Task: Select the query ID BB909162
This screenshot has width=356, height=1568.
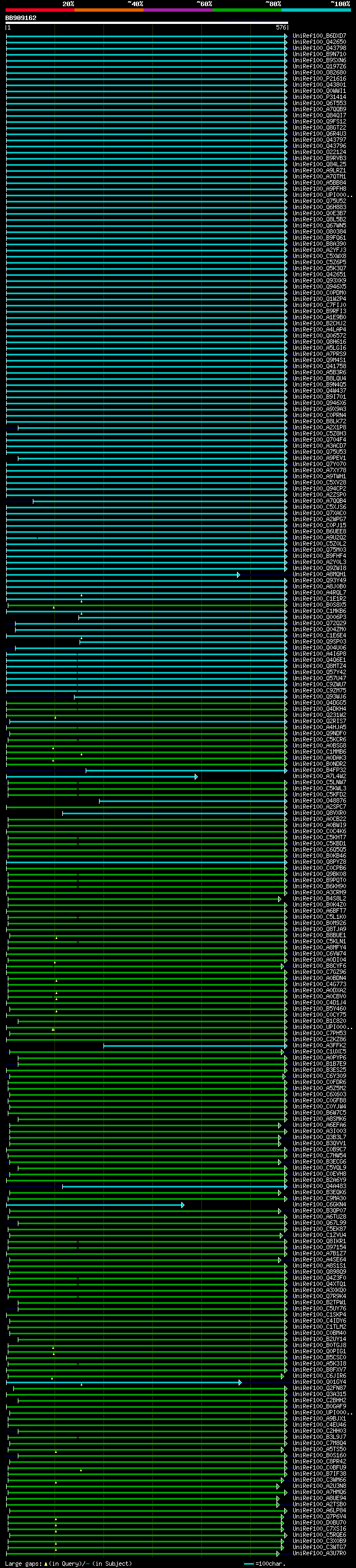Action: [x=21, y=18]
